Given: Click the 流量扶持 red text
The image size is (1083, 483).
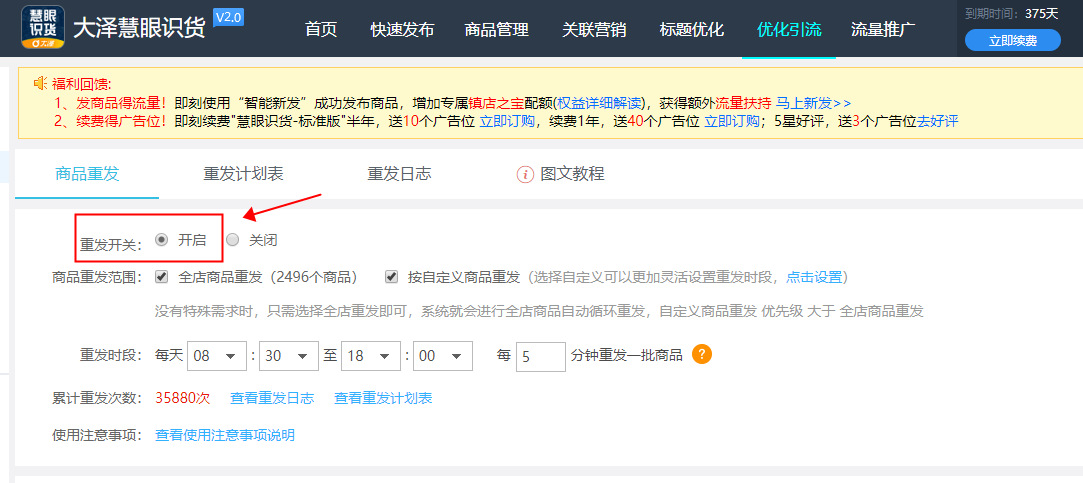Looking at the screenshot, I should click(x=742, y=103).
